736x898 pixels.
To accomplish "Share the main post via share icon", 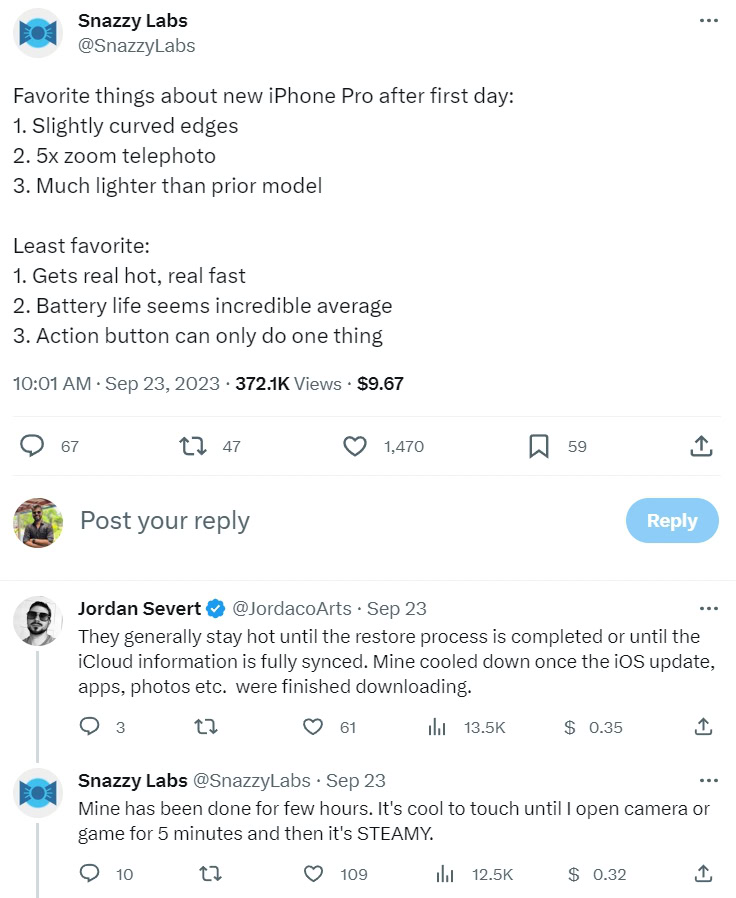I will tap(702, 446).
